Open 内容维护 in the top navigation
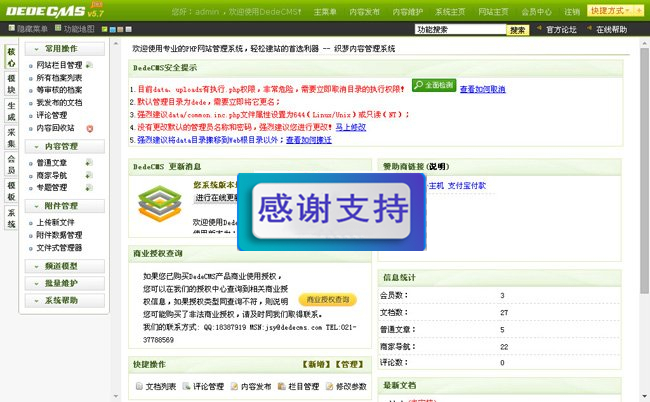 [x=407, y=12]
